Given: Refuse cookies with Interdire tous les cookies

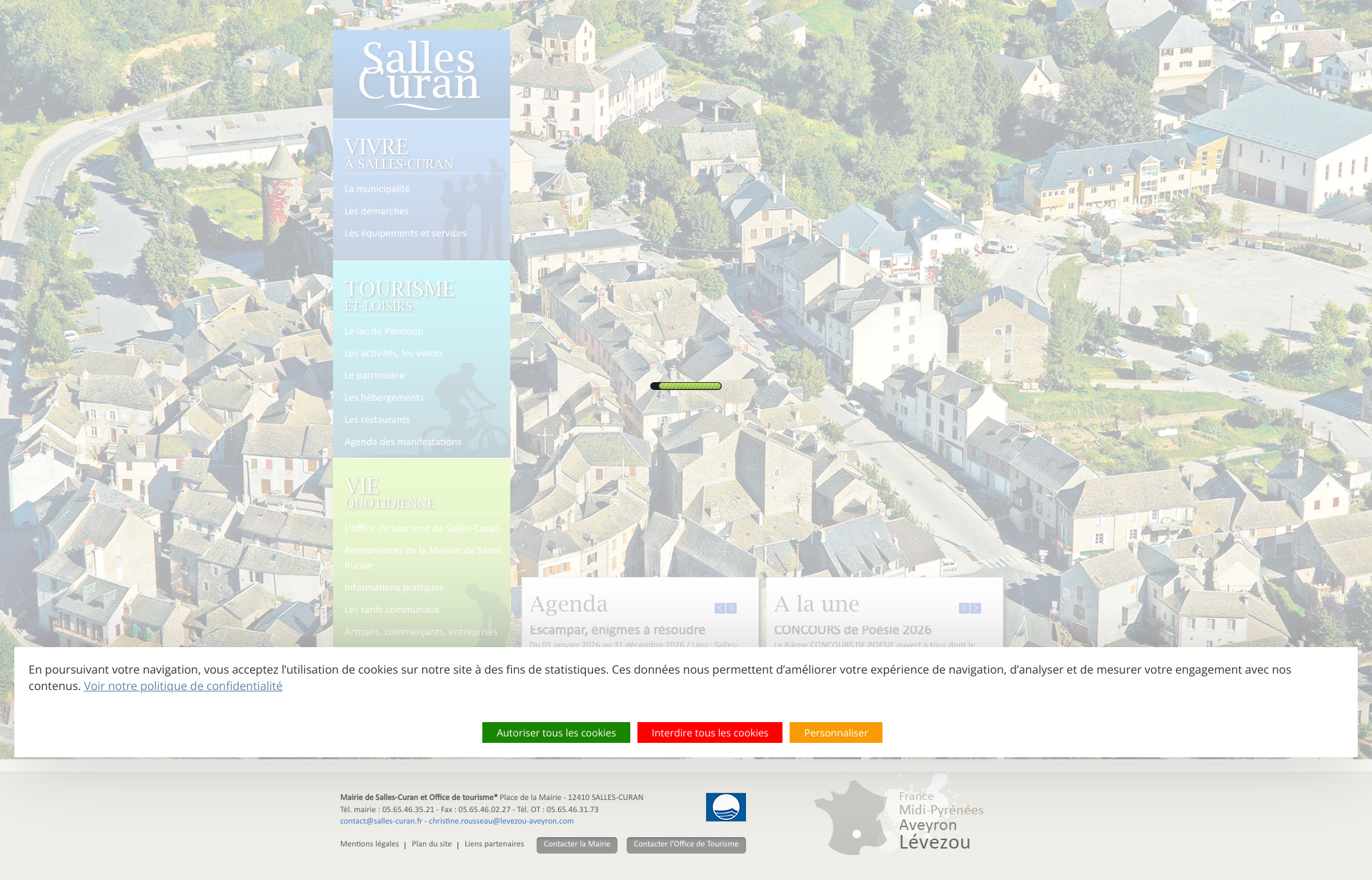Looking at the screenshot, I should click(710, 733).
